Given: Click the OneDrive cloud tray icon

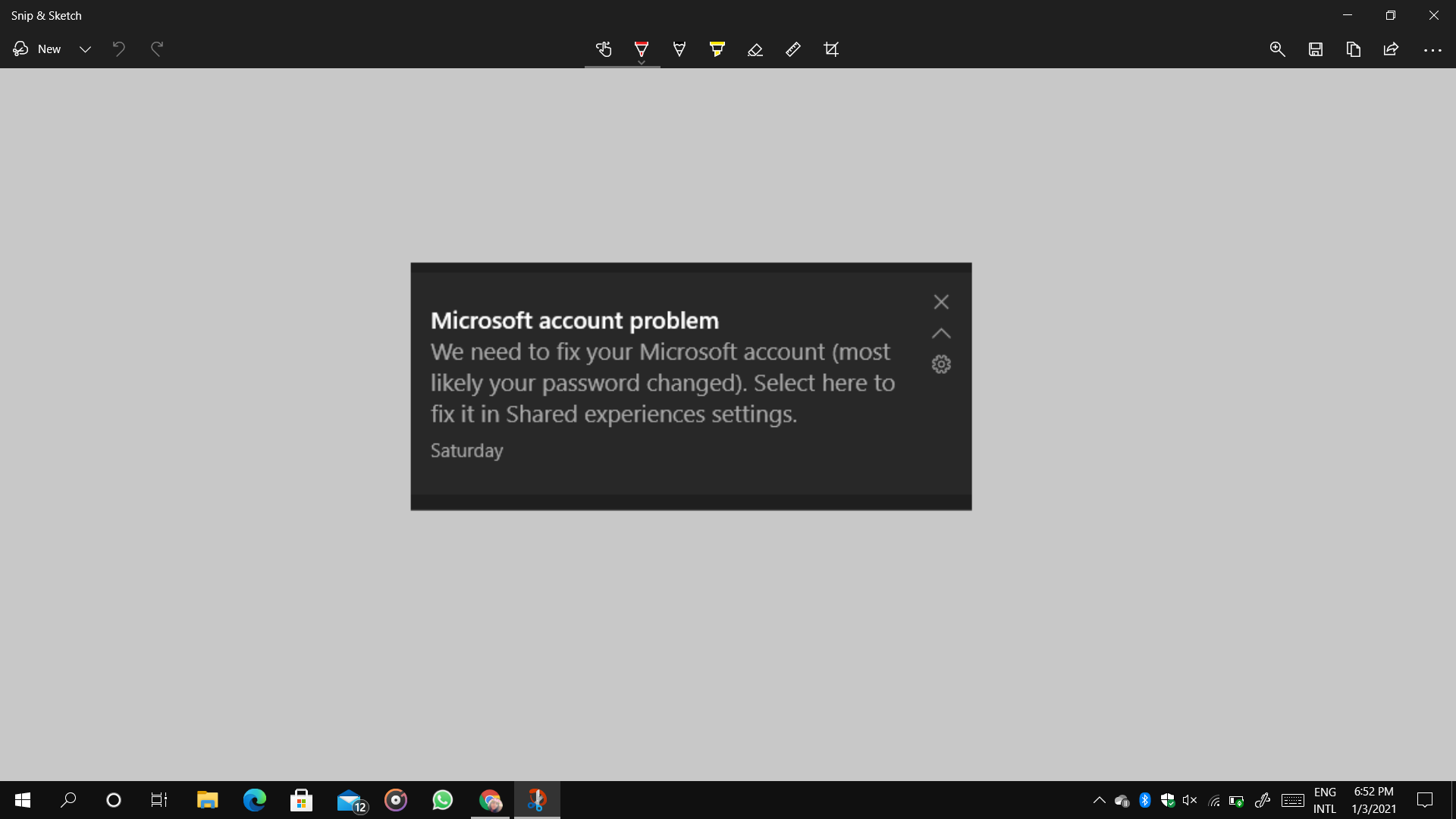Looking at the screenshot, I should coord(1122,800).
